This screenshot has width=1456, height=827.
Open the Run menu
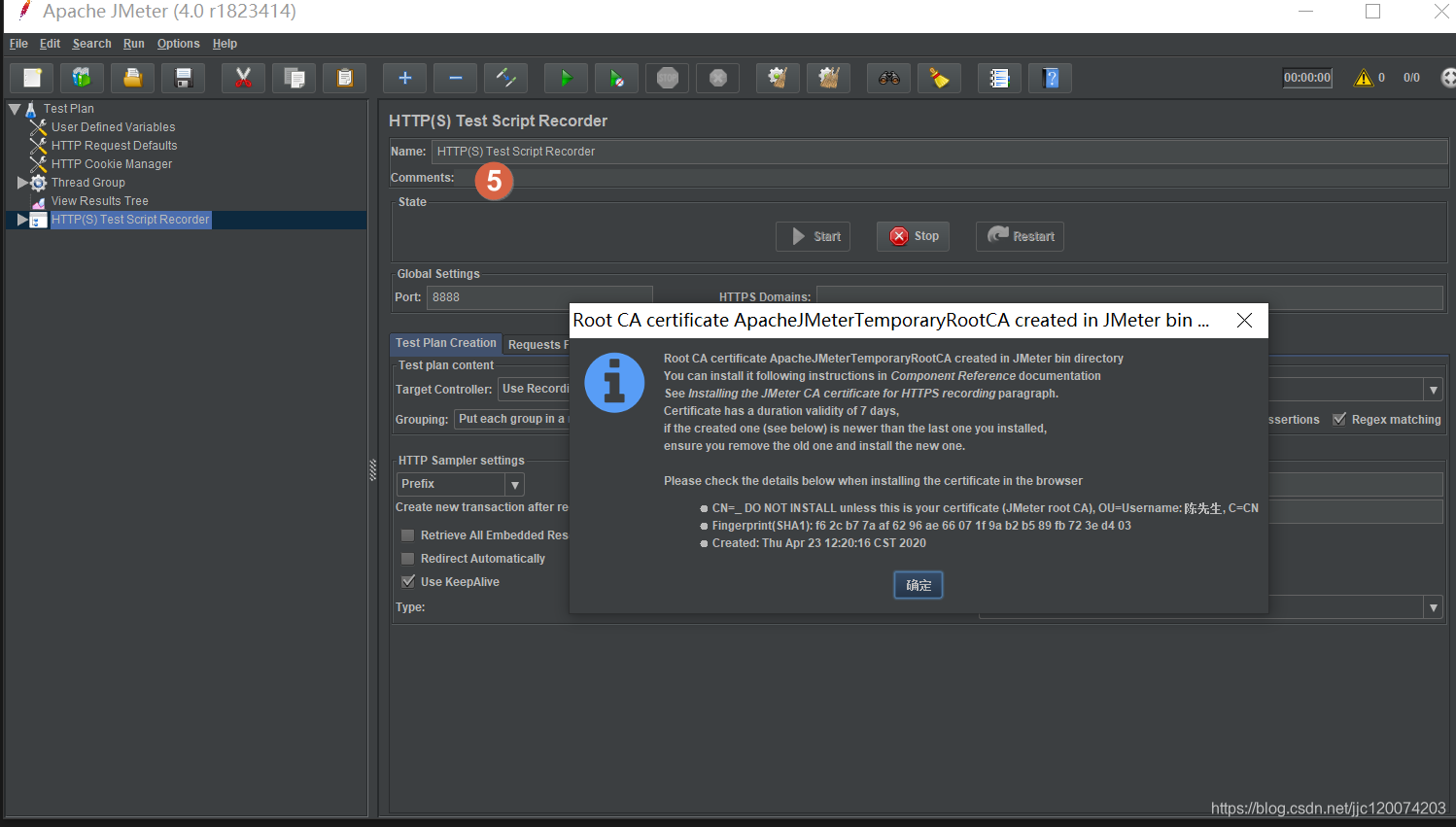(x=133, y=44)
